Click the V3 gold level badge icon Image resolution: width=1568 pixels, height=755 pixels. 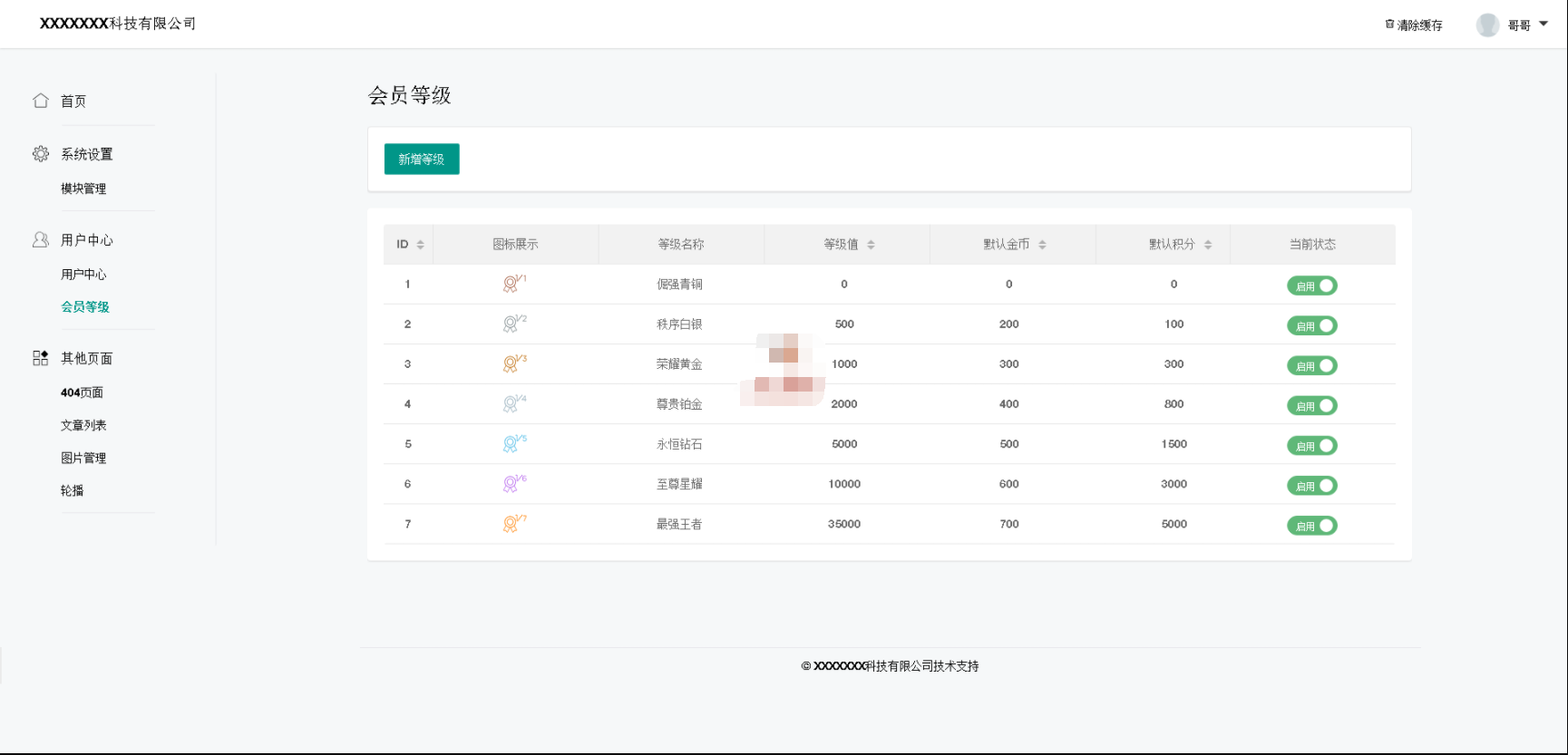pyautogui.click(x=513, y=364)
